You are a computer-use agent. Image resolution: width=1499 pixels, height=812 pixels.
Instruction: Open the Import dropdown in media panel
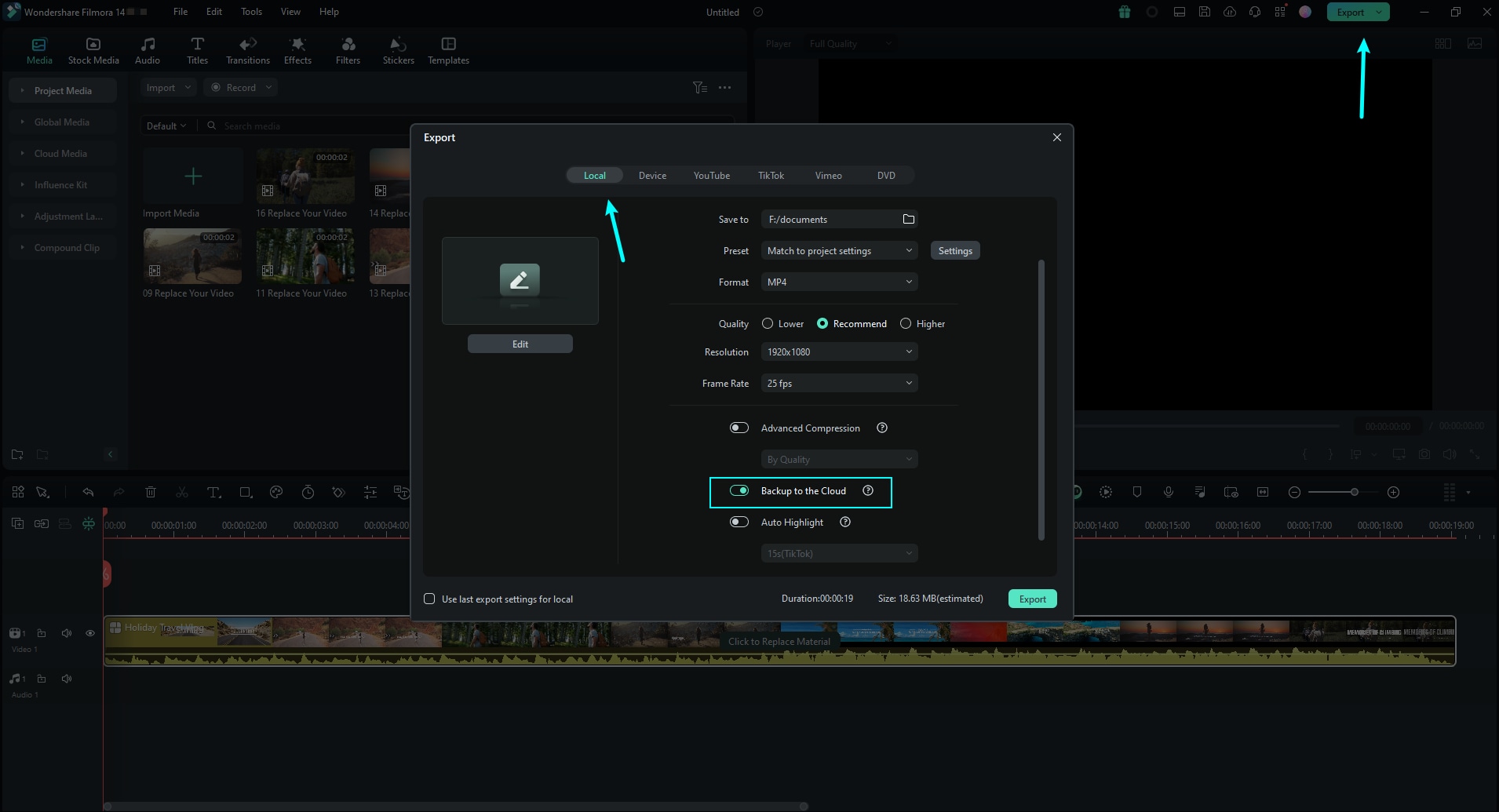[x=168, y=87]
